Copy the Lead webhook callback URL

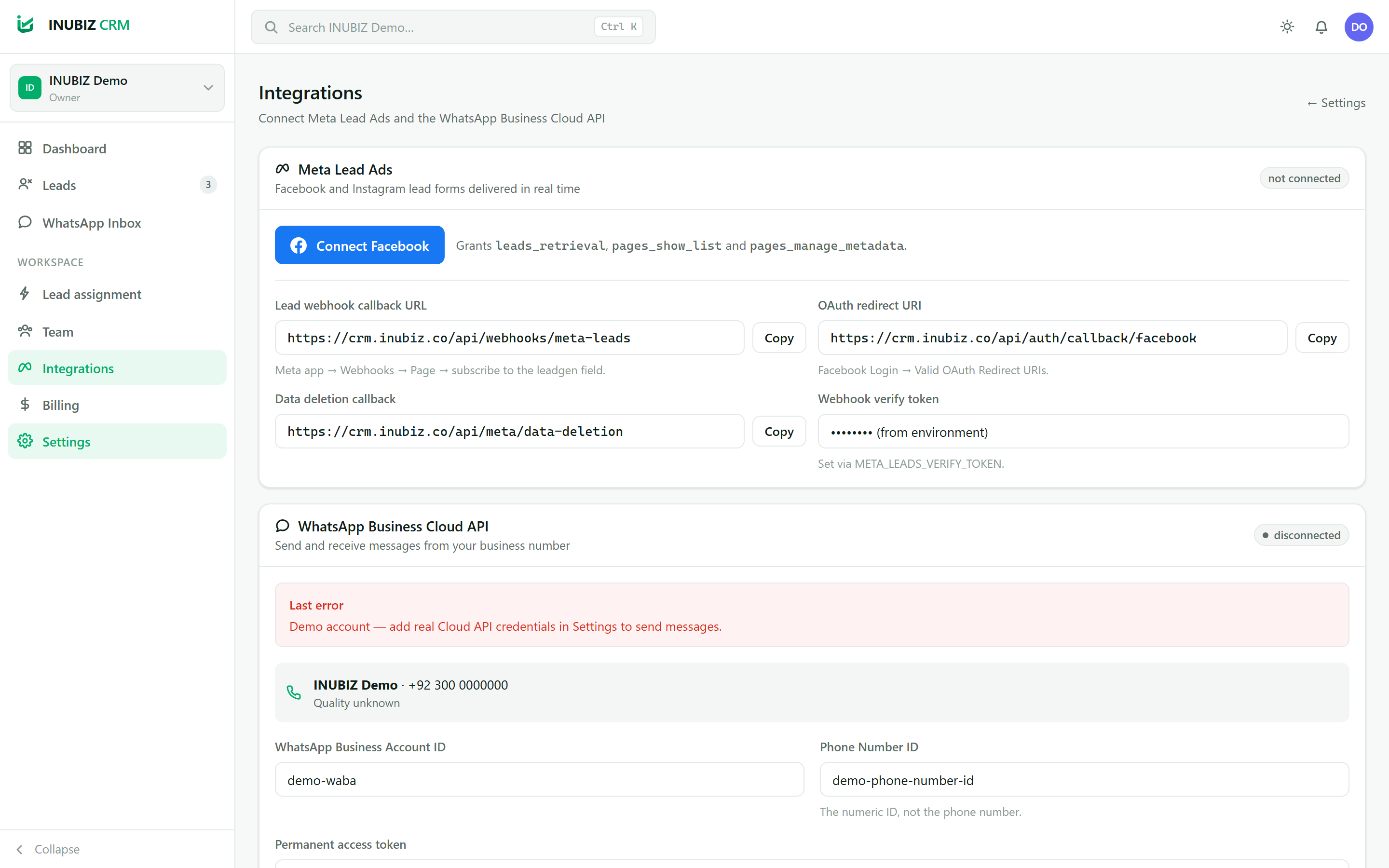779,338
